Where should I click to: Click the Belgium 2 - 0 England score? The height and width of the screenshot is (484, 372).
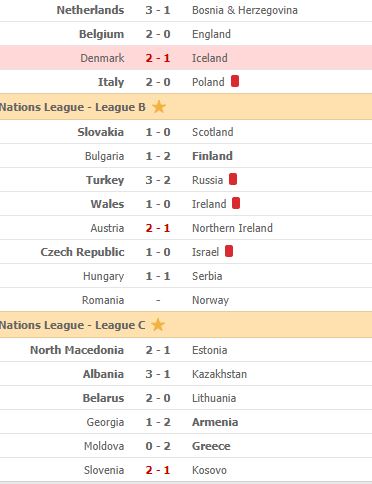tap(158, 34)
